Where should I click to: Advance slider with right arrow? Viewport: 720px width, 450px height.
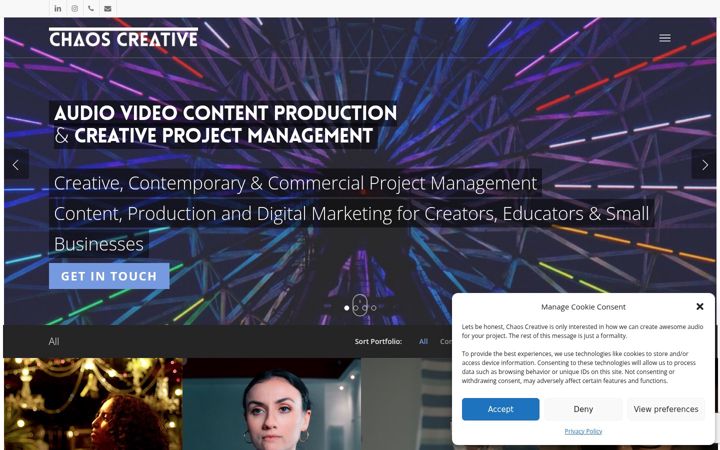point(704,164)
